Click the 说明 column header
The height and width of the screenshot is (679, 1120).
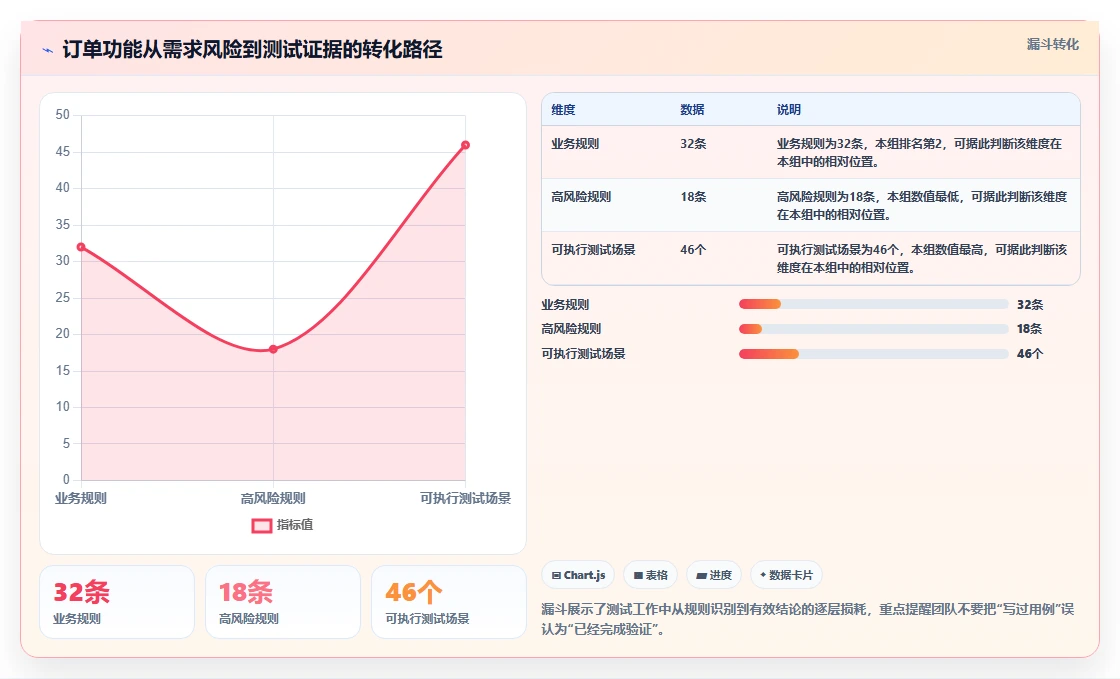(x=789, y=109)
